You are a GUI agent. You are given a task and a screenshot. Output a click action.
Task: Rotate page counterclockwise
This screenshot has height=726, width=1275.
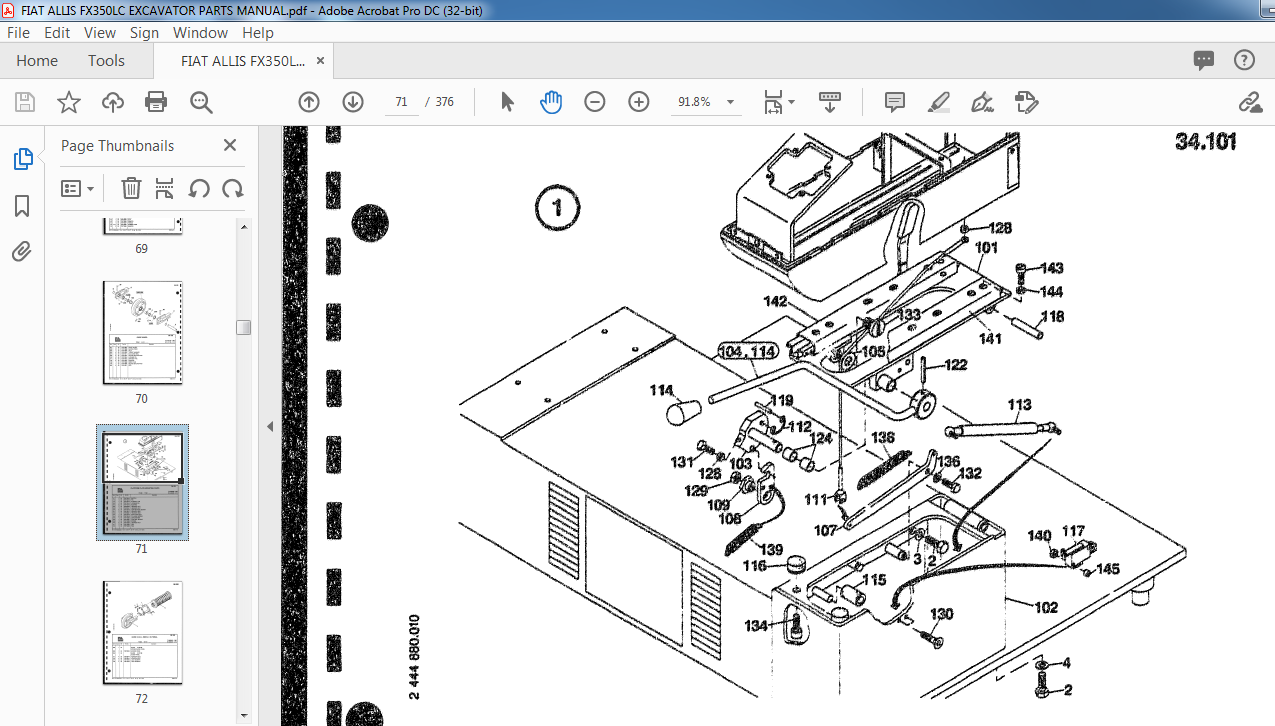(199, 188)
